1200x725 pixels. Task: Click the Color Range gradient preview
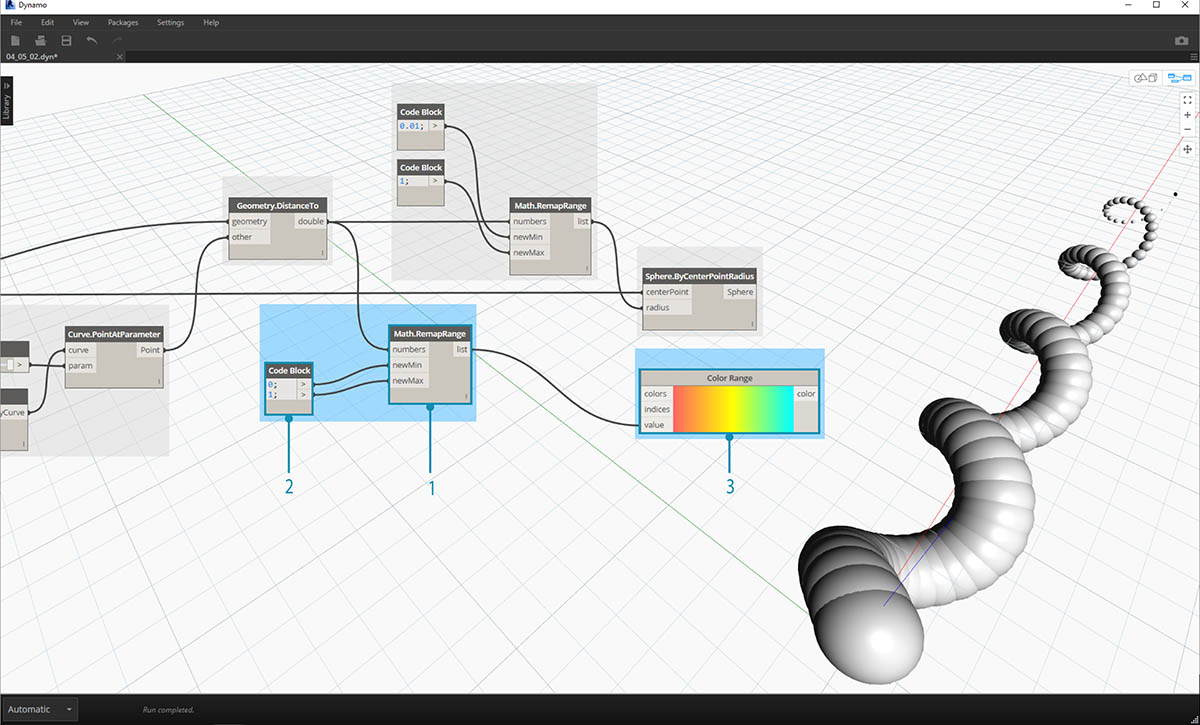click(x=732, y=409)
